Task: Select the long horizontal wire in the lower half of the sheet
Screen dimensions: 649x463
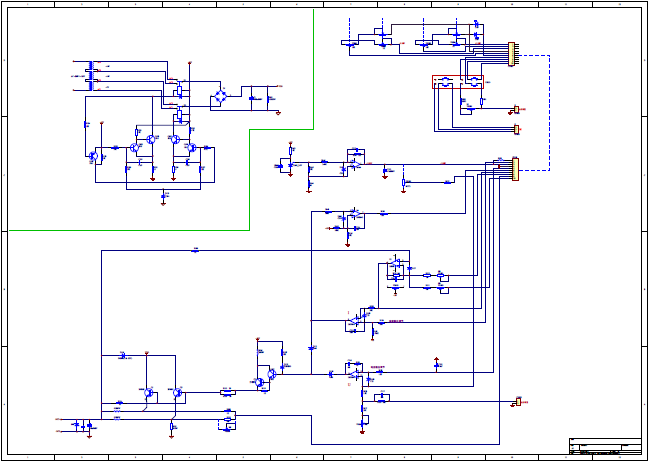Action: (x=255, y=250)
